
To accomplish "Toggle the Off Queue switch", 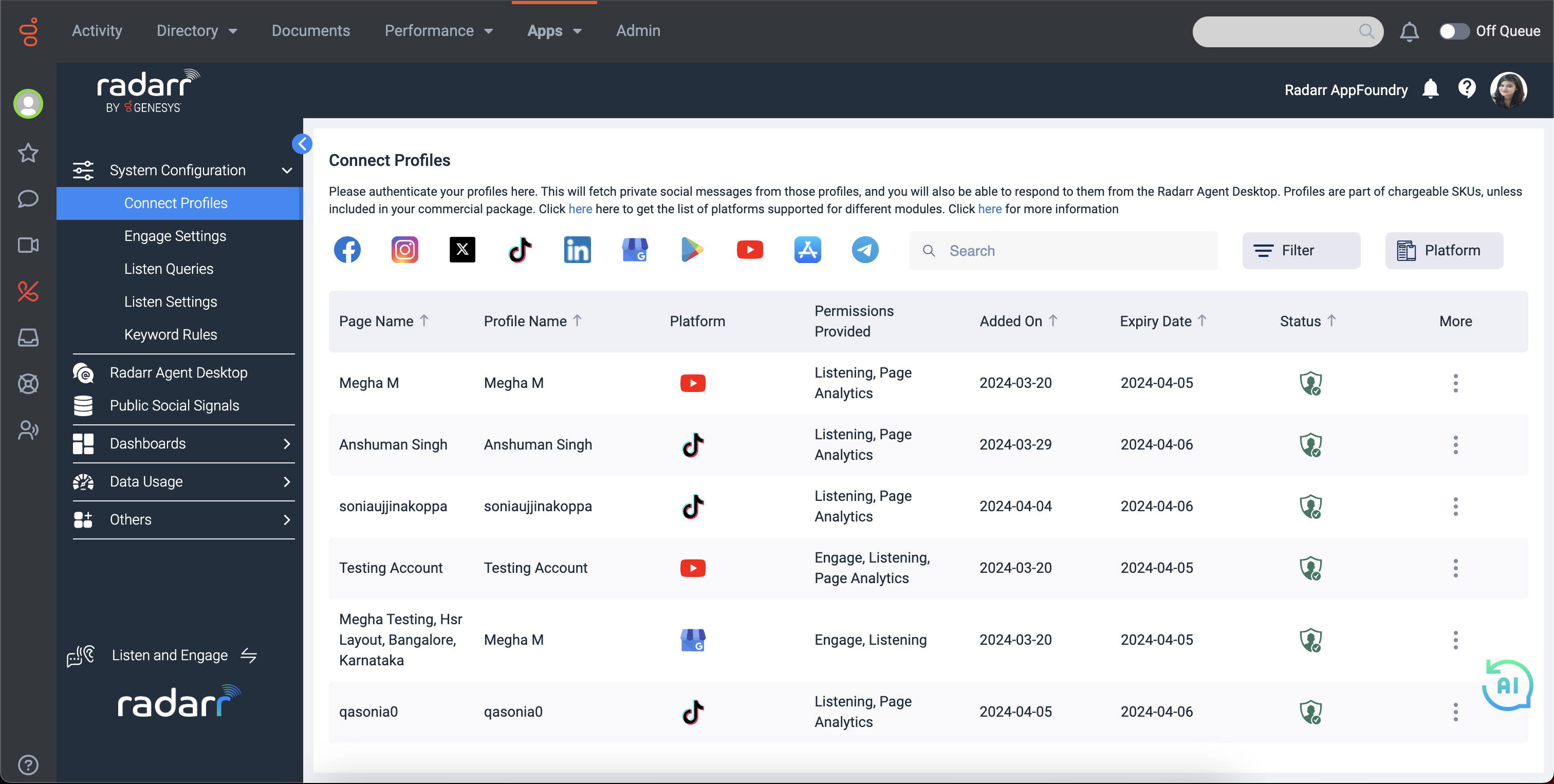I will (1454, 31).
